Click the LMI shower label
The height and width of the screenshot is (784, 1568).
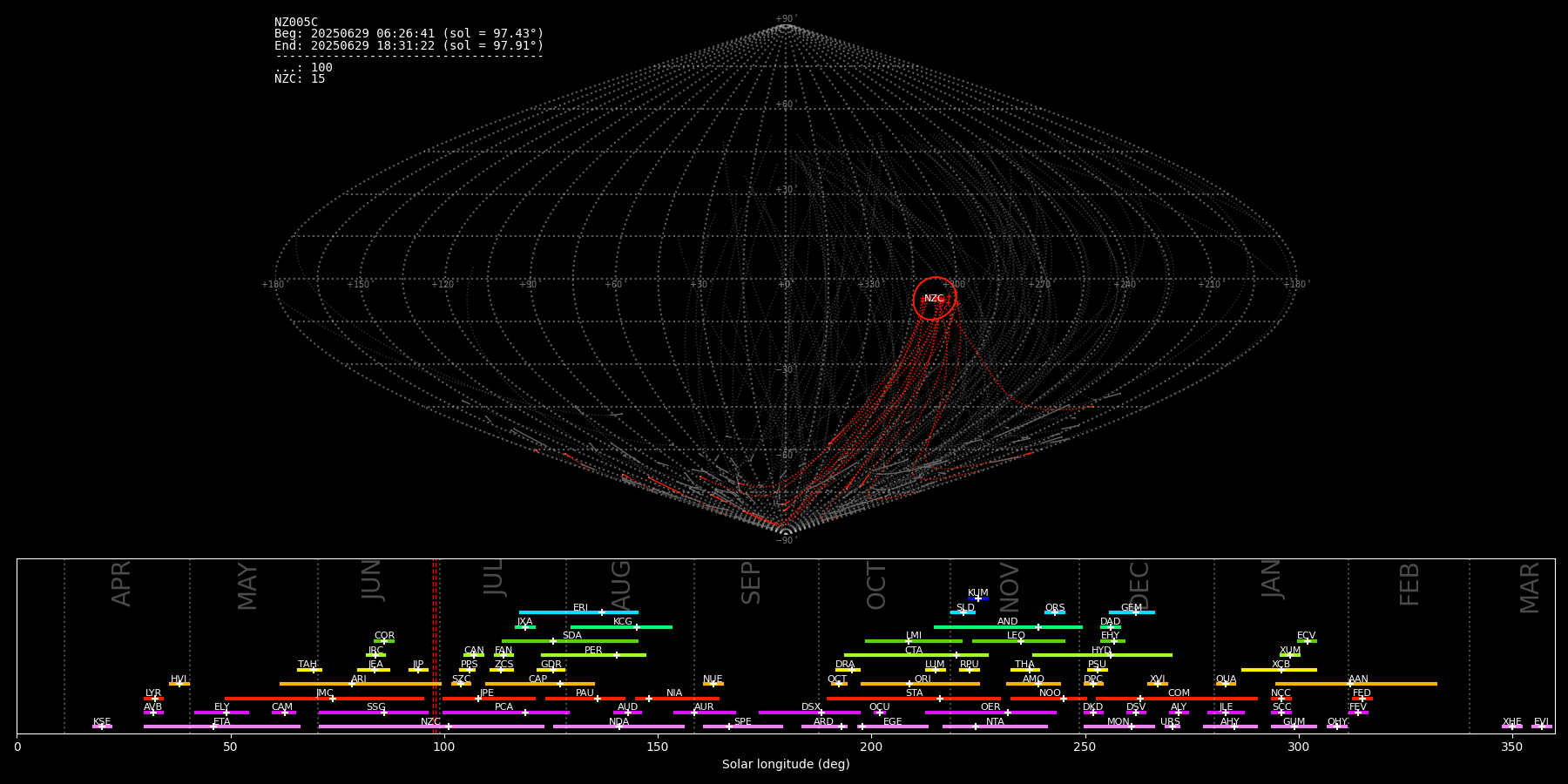(x=914, y=636)
